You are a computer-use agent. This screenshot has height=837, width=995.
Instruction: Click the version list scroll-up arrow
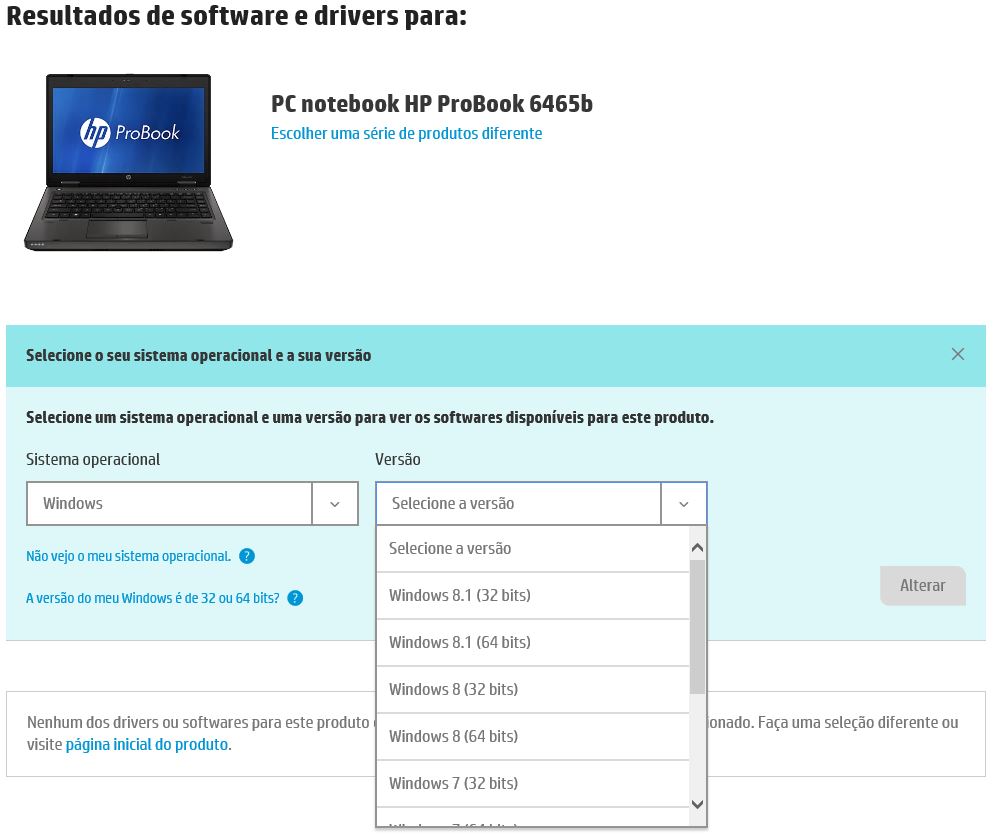click(x=697, y=548)
